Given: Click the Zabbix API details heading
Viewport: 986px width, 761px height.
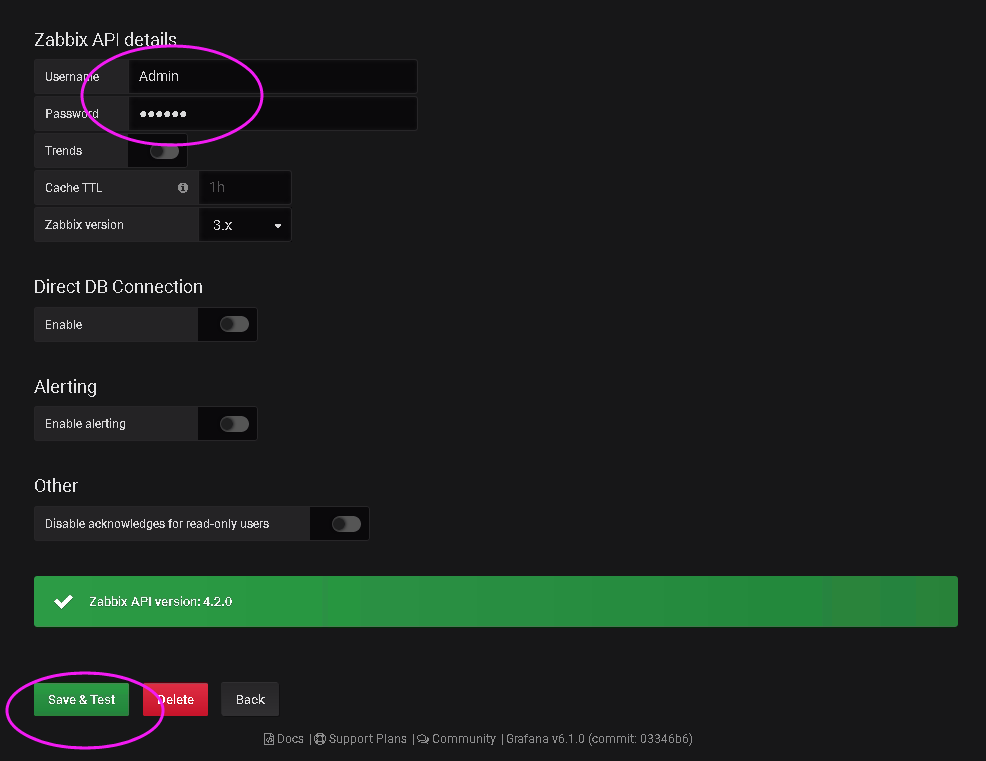Looking at the screenshot, I should click(x=106, y=40).
